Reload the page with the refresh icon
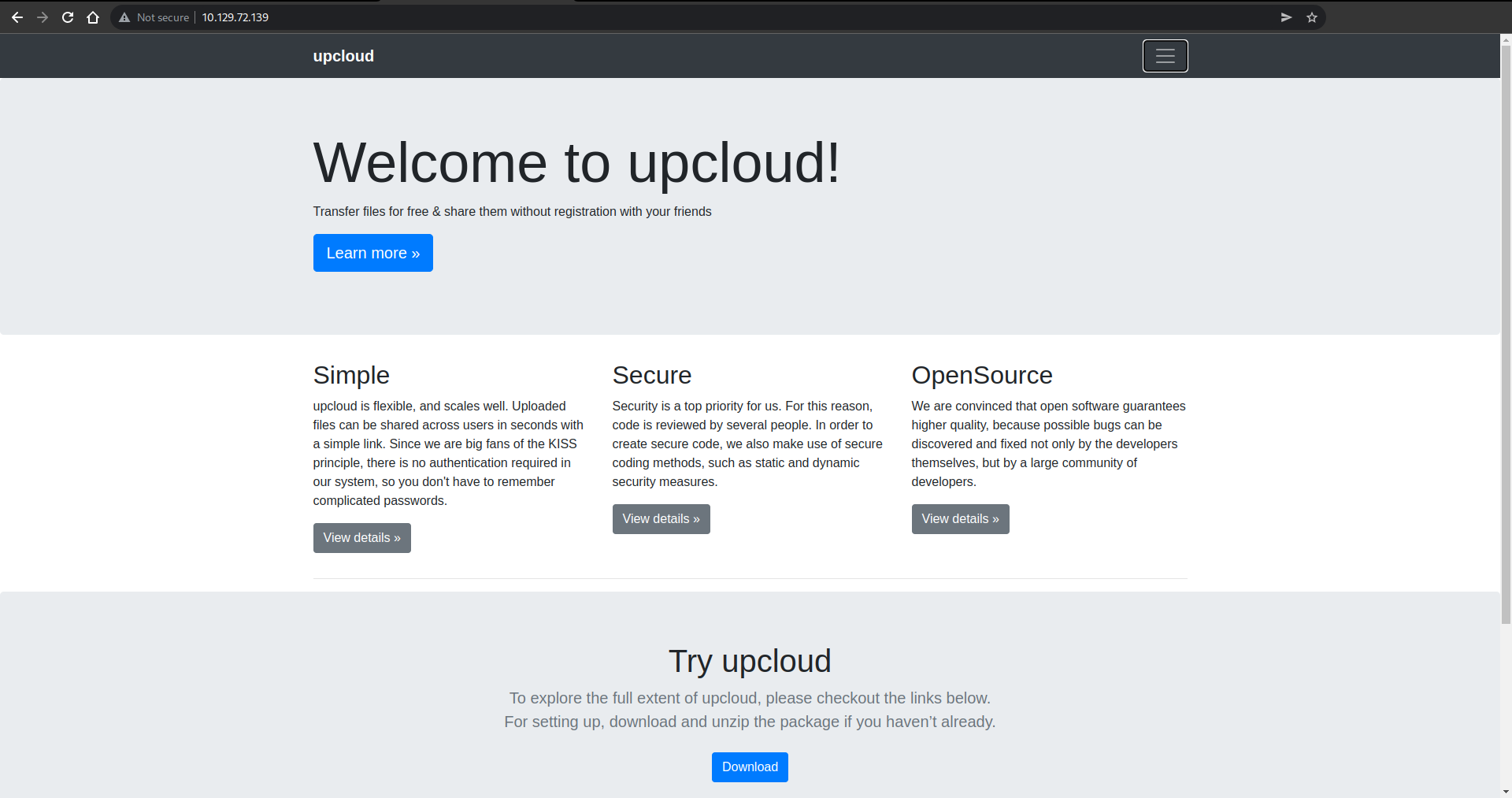Screen dimensions: 1512x798 [x=68, y=17]
